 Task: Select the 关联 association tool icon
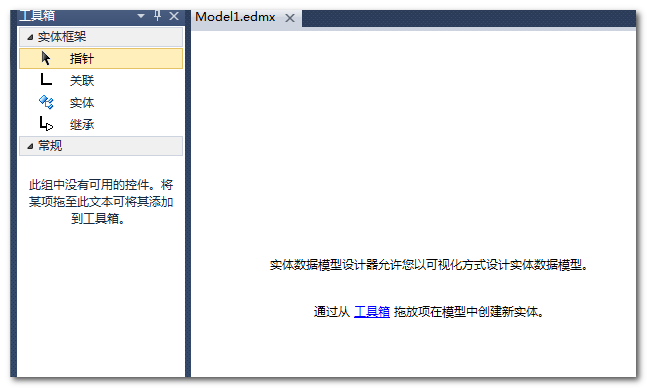[46, 80]
